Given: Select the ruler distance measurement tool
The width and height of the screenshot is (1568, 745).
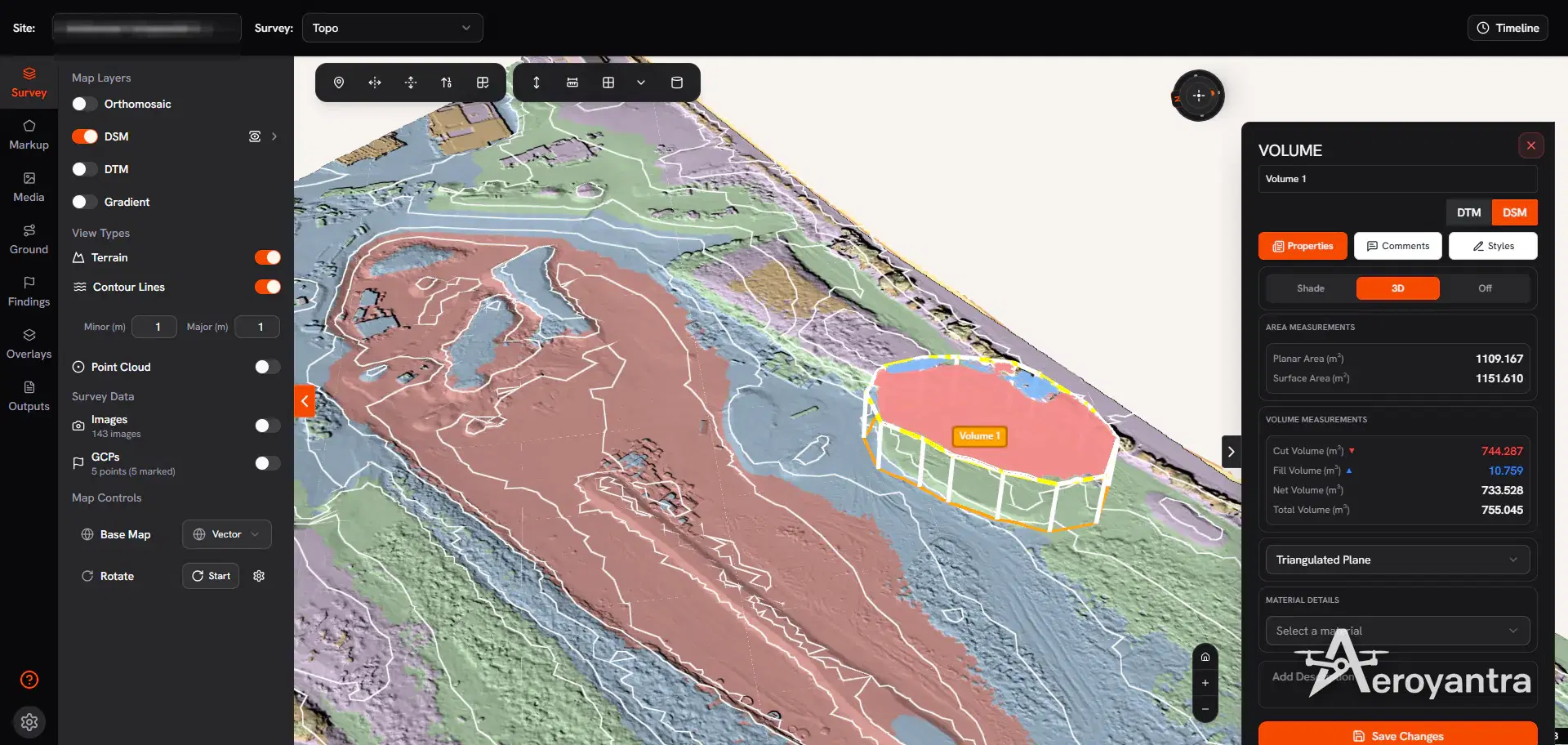Looking at the screenshot, I should 572,83.
